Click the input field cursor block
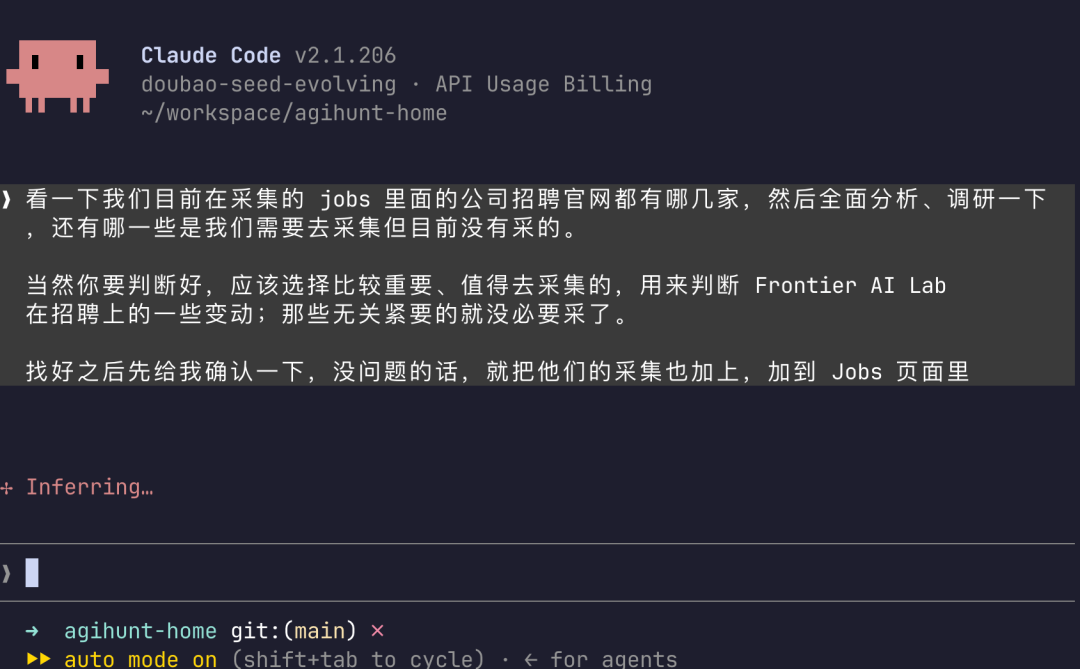 coord(32,573)
